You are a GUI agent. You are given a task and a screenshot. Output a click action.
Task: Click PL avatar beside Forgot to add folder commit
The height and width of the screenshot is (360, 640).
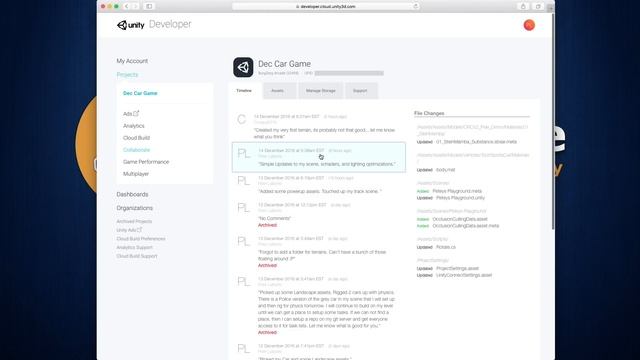[x=244, y=241]
